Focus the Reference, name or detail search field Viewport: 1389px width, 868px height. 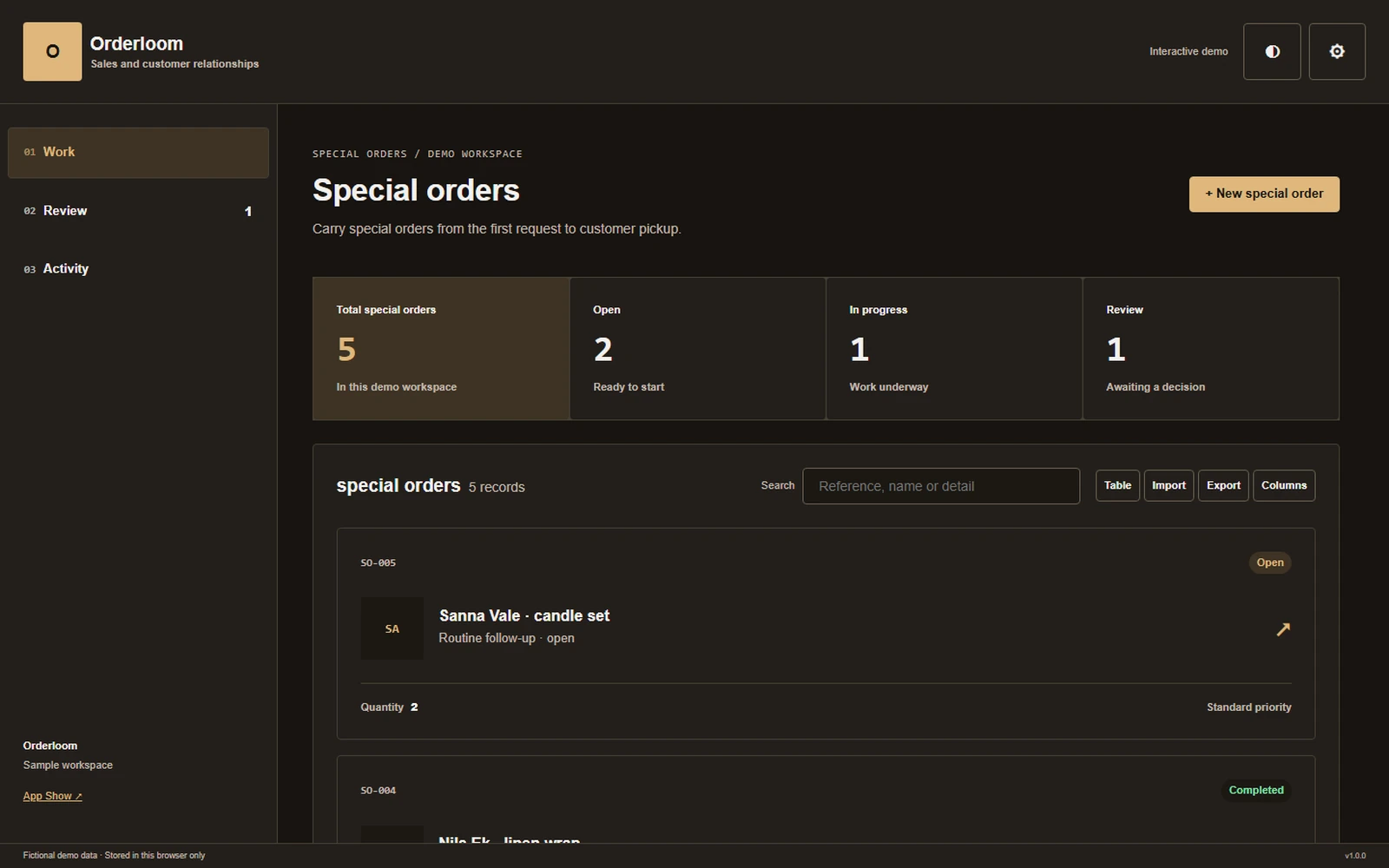coord(941,486)
